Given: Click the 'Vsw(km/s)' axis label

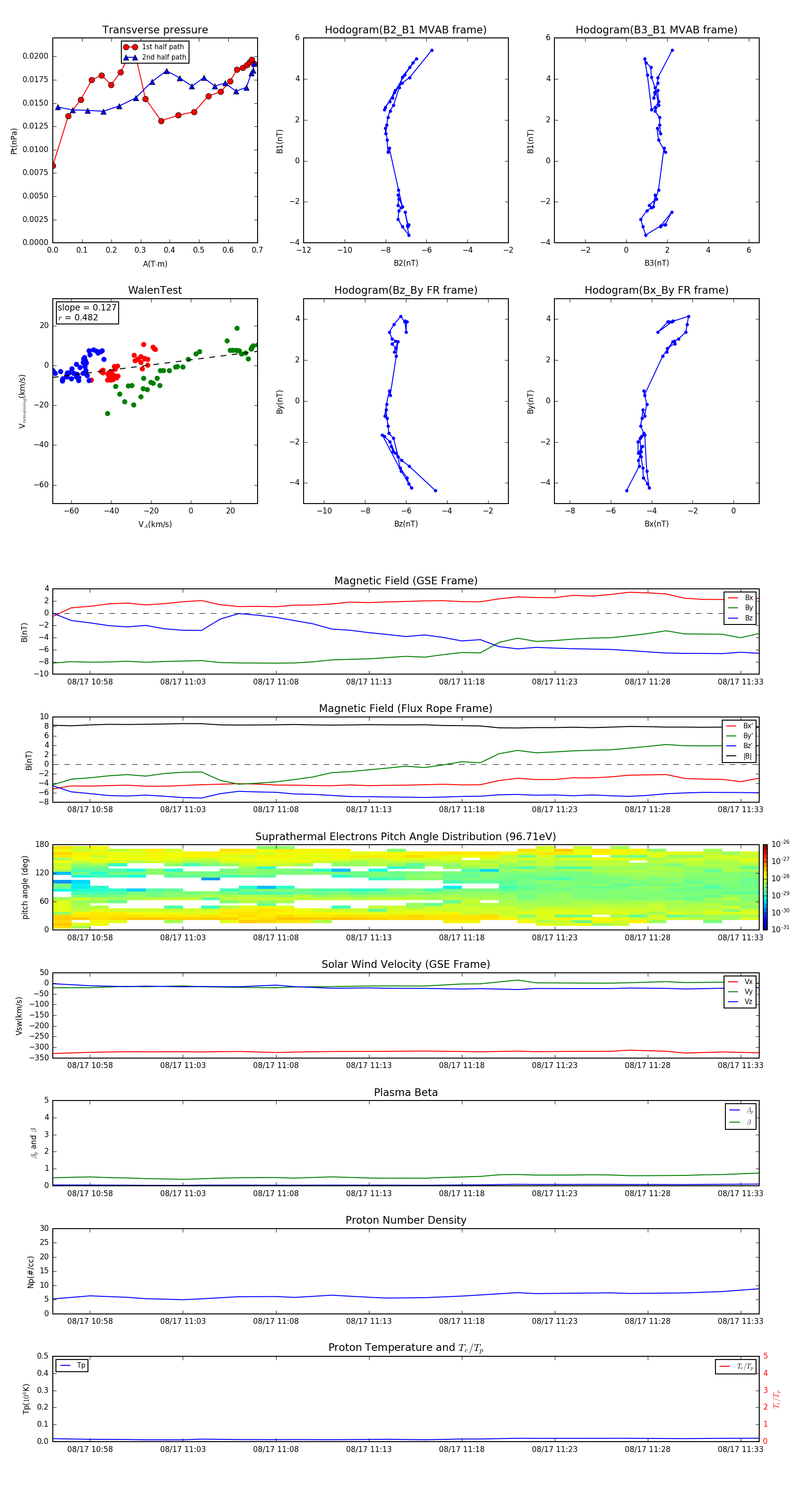Looking at the screenshot, I should 19,1016.
